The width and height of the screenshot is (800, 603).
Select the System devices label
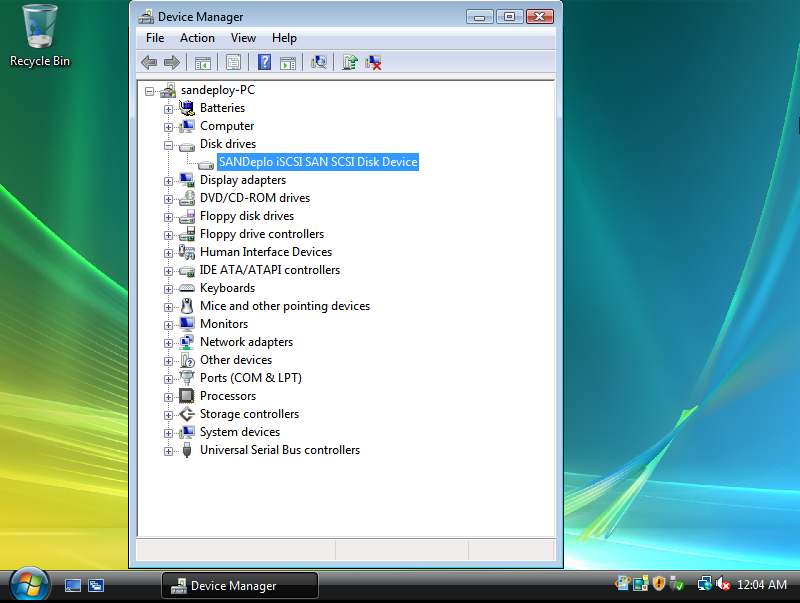click(x=240, y=432)
